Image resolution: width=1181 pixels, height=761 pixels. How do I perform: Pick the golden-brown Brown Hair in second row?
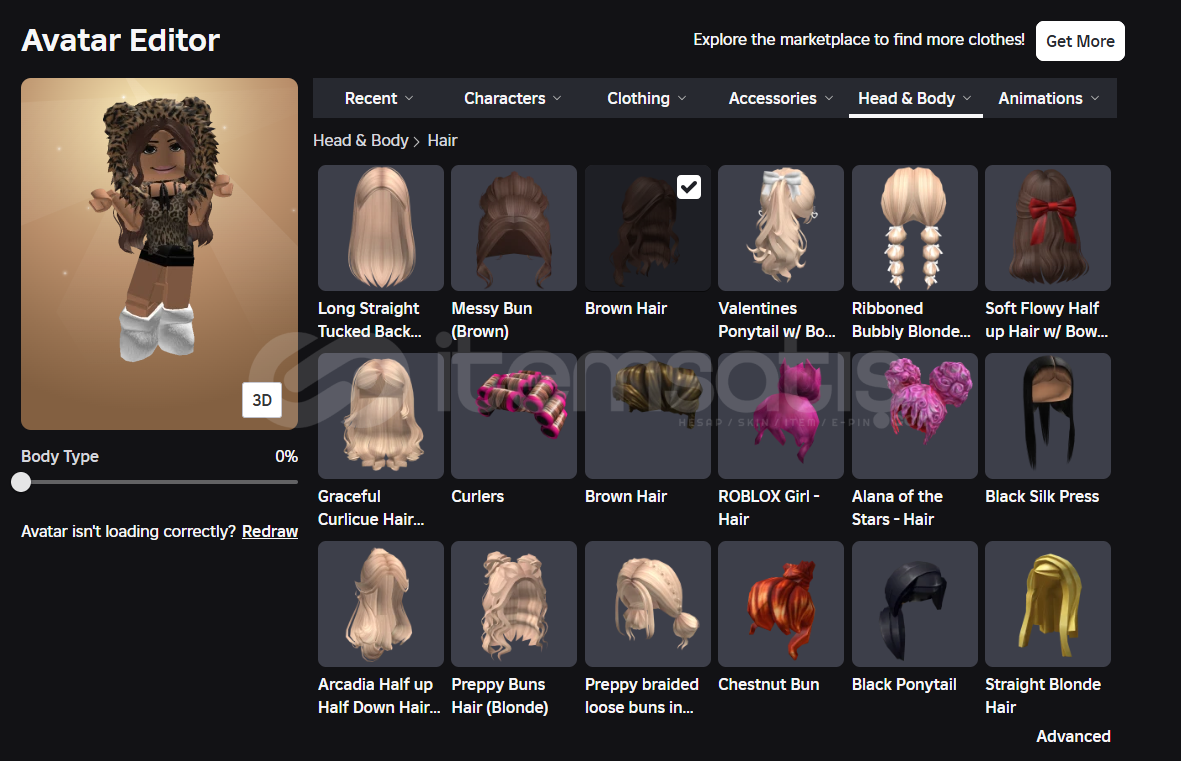pos(648,416)
